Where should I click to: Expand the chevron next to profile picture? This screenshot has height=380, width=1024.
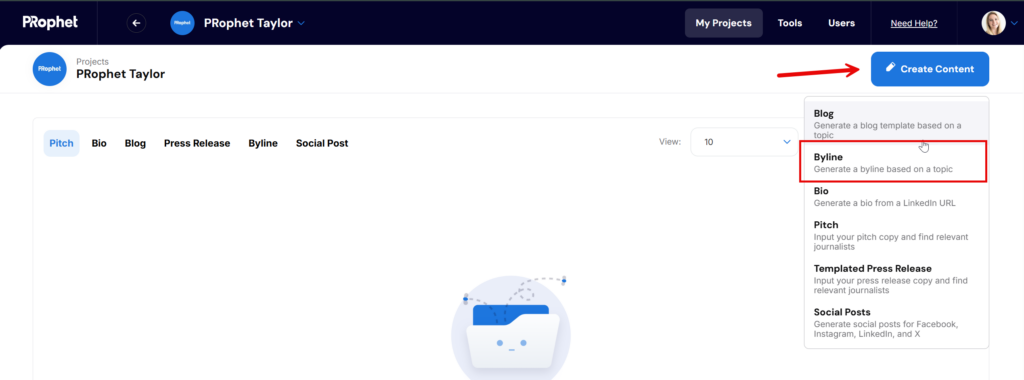click(1014, 23)
